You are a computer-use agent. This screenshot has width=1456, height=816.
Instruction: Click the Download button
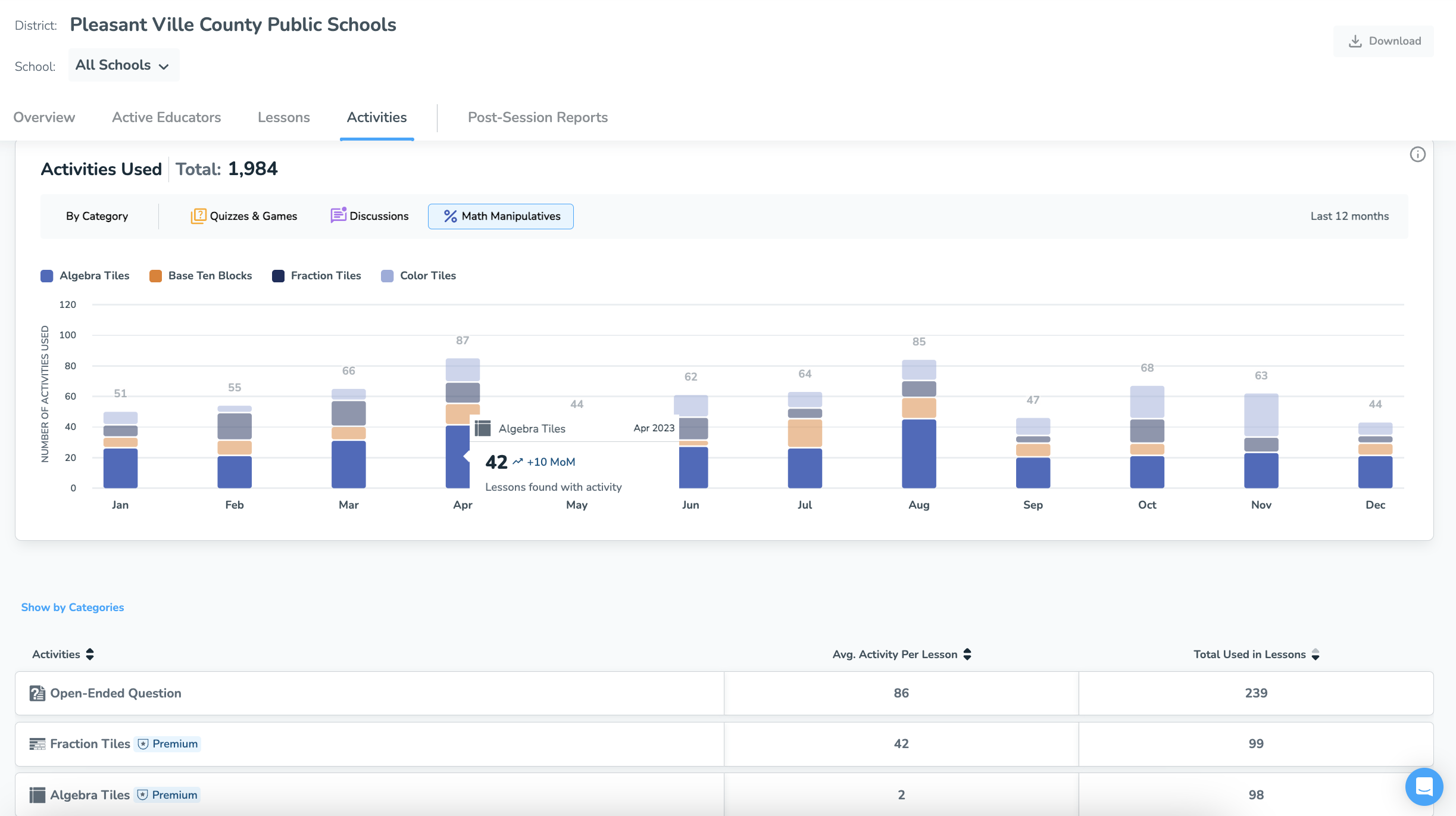pos(1383,41)
